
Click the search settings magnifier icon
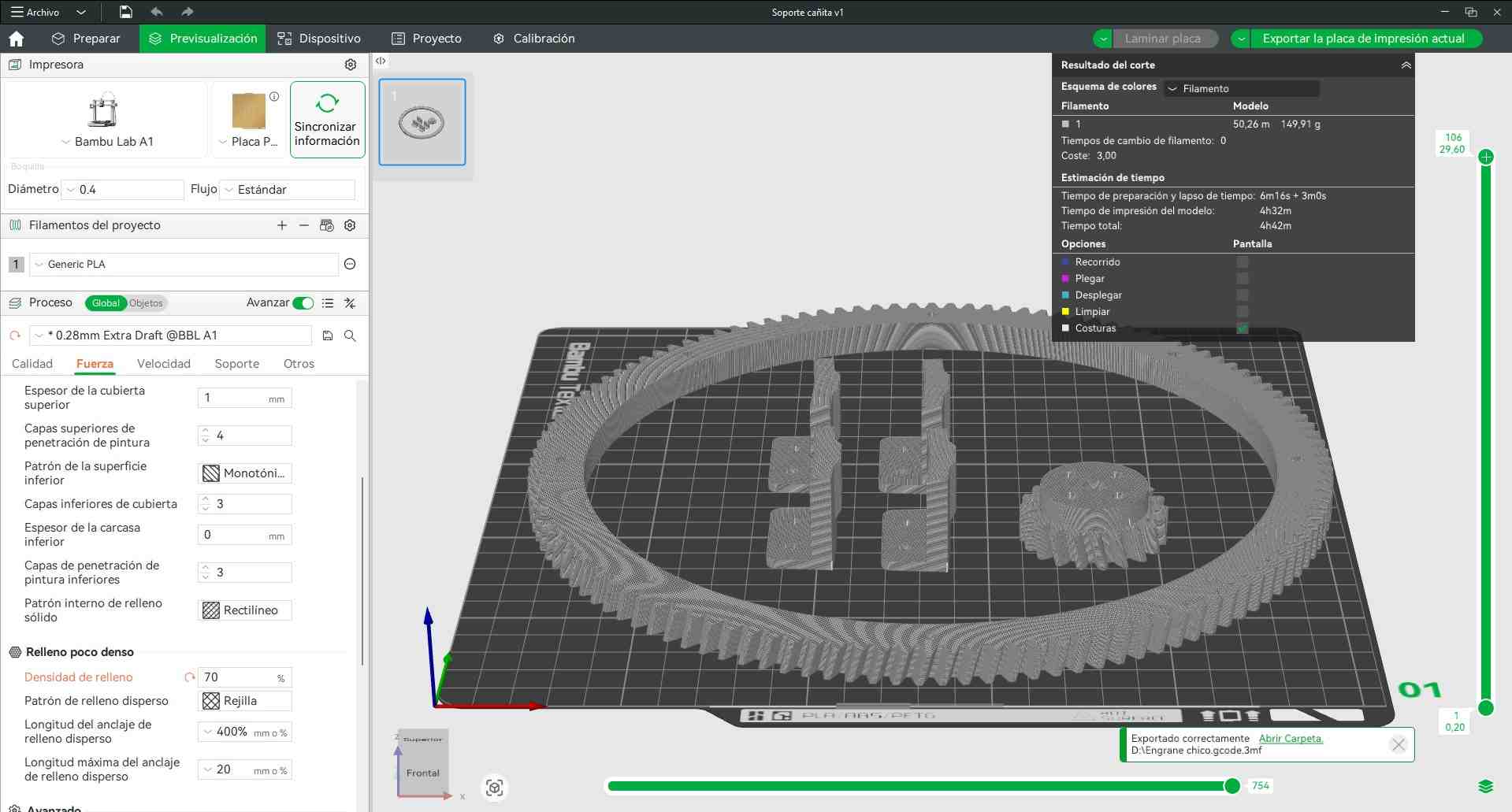tap(350, 336)
